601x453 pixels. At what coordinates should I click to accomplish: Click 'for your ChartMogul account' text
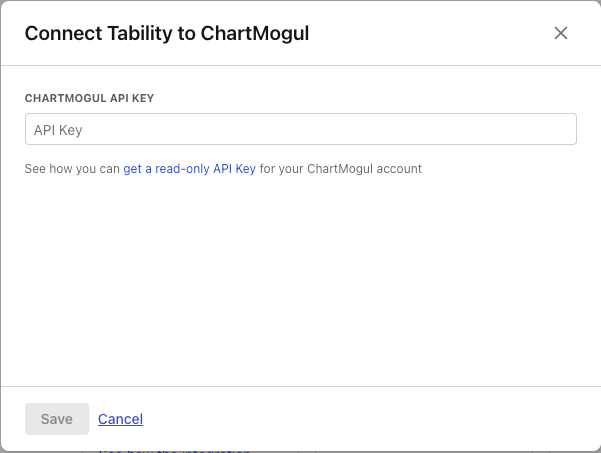click(341, 169)
